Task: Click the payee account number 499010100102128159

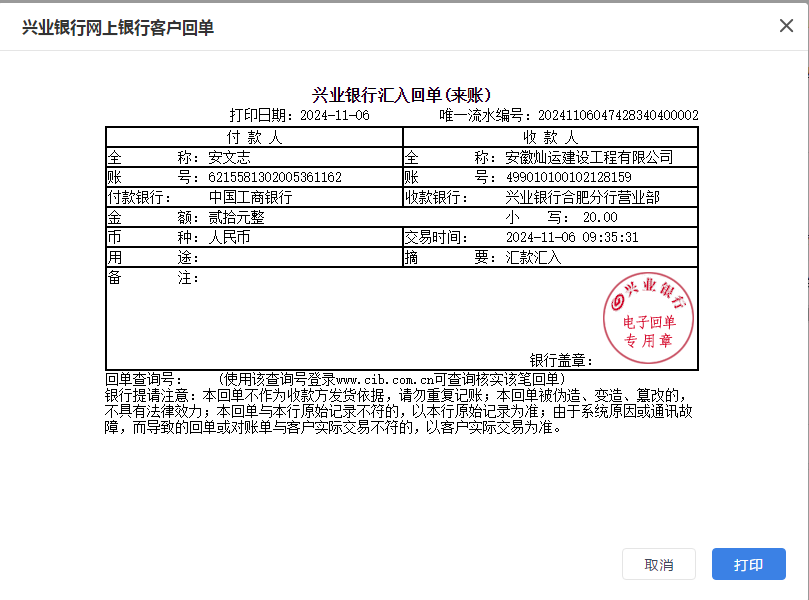Action: point(568,177)
